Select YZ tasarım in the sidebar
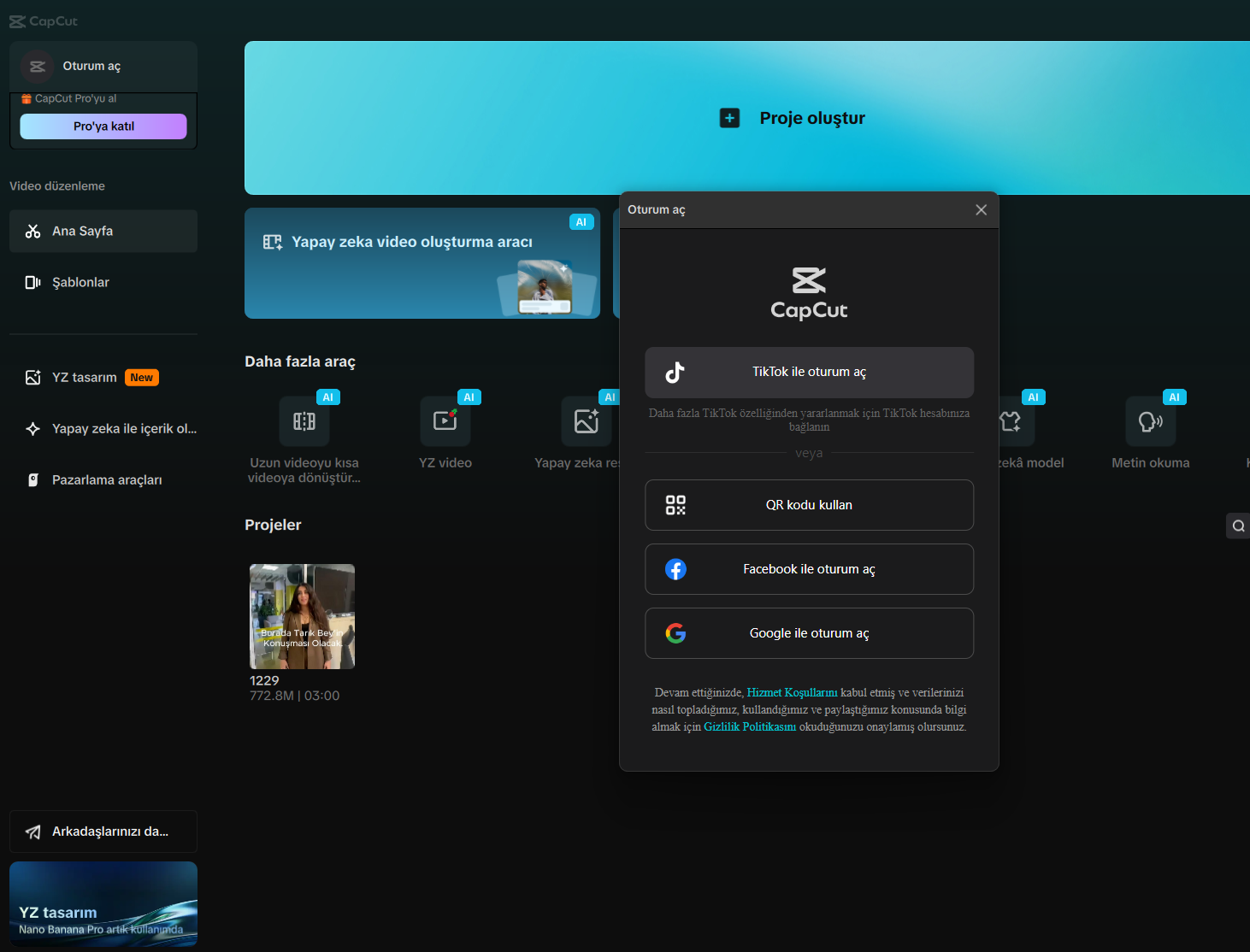1250x952 pixels. click(103, 377)
